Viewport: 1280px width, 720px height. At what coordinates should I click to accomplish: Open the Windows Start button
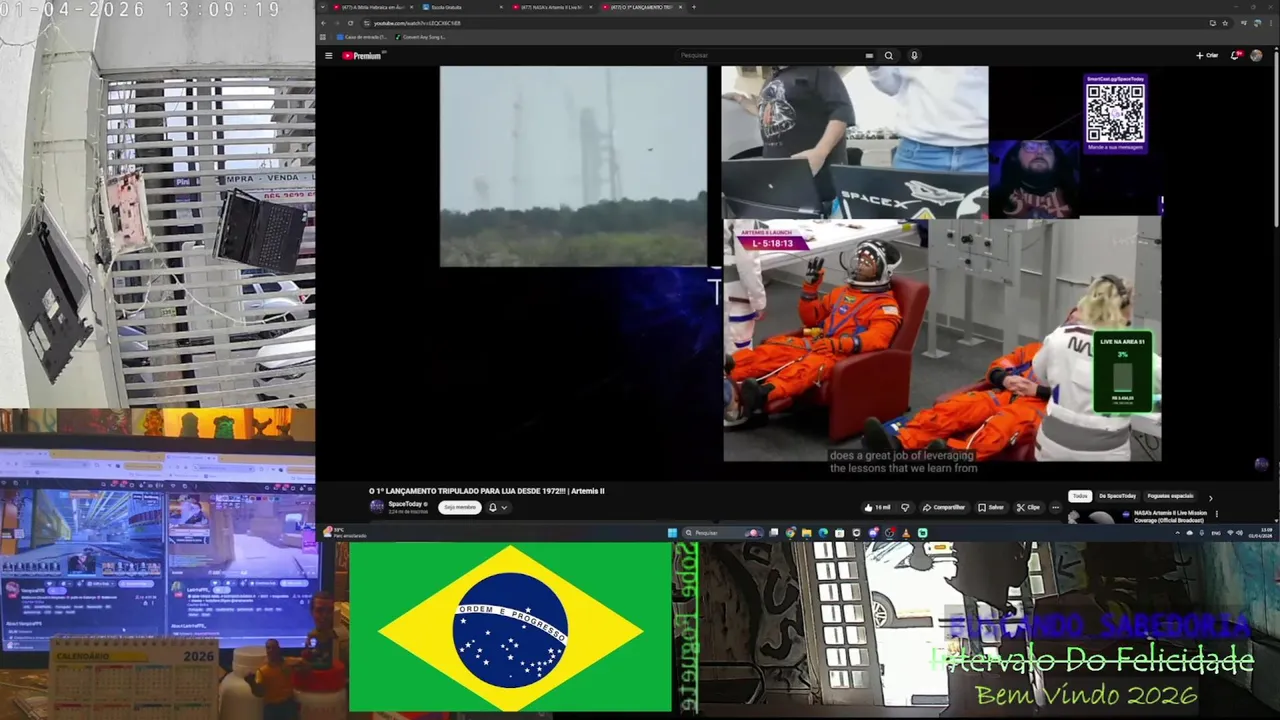coord(672,533)
